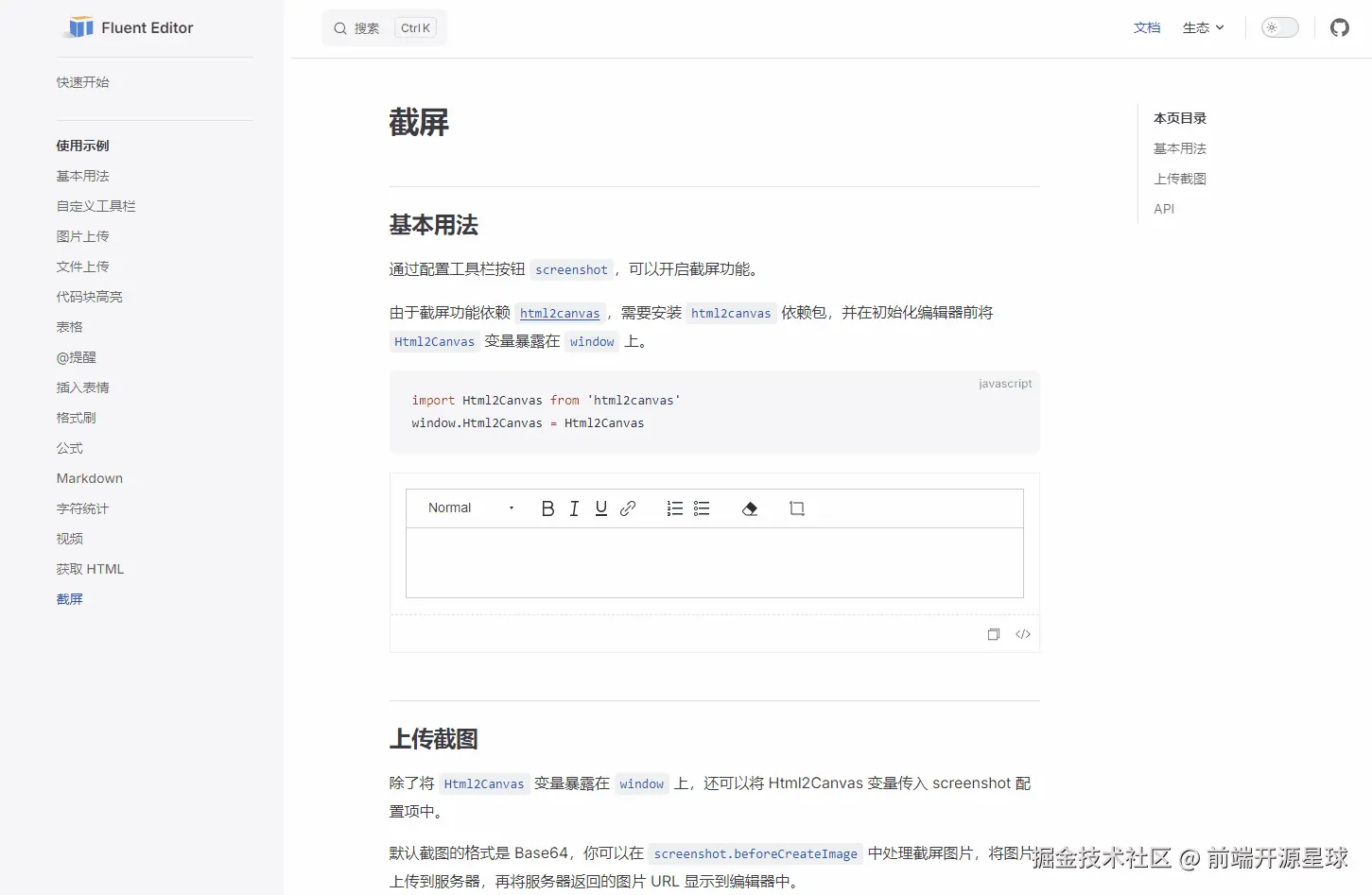This screenshot has width=1372, height=895.
Task: Insert a hyperlink using the link icon
Action: pos(628,508)
